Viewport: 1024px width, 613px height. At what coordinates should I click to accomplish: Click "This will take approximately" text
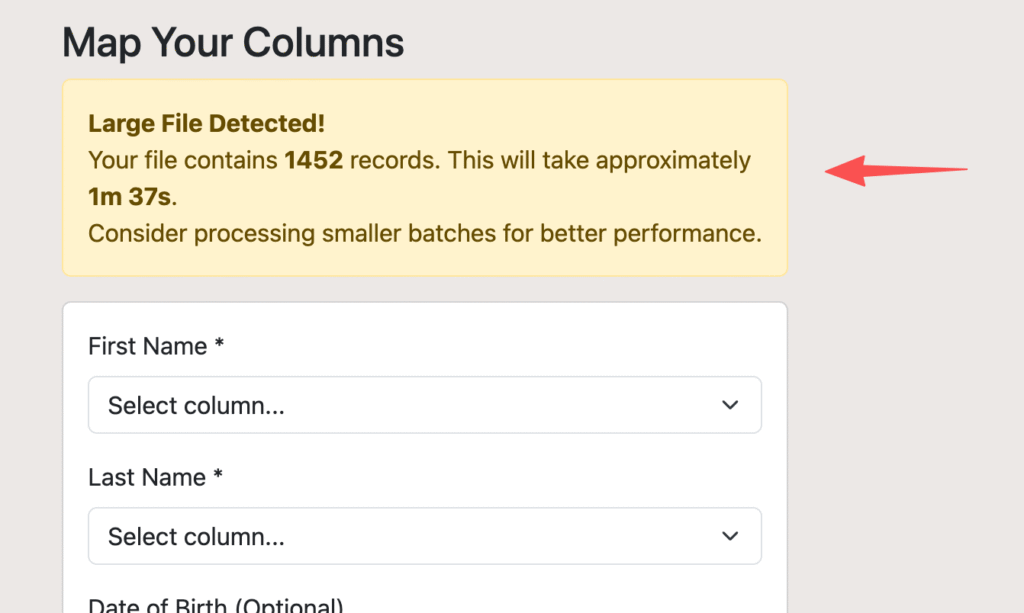599,160
